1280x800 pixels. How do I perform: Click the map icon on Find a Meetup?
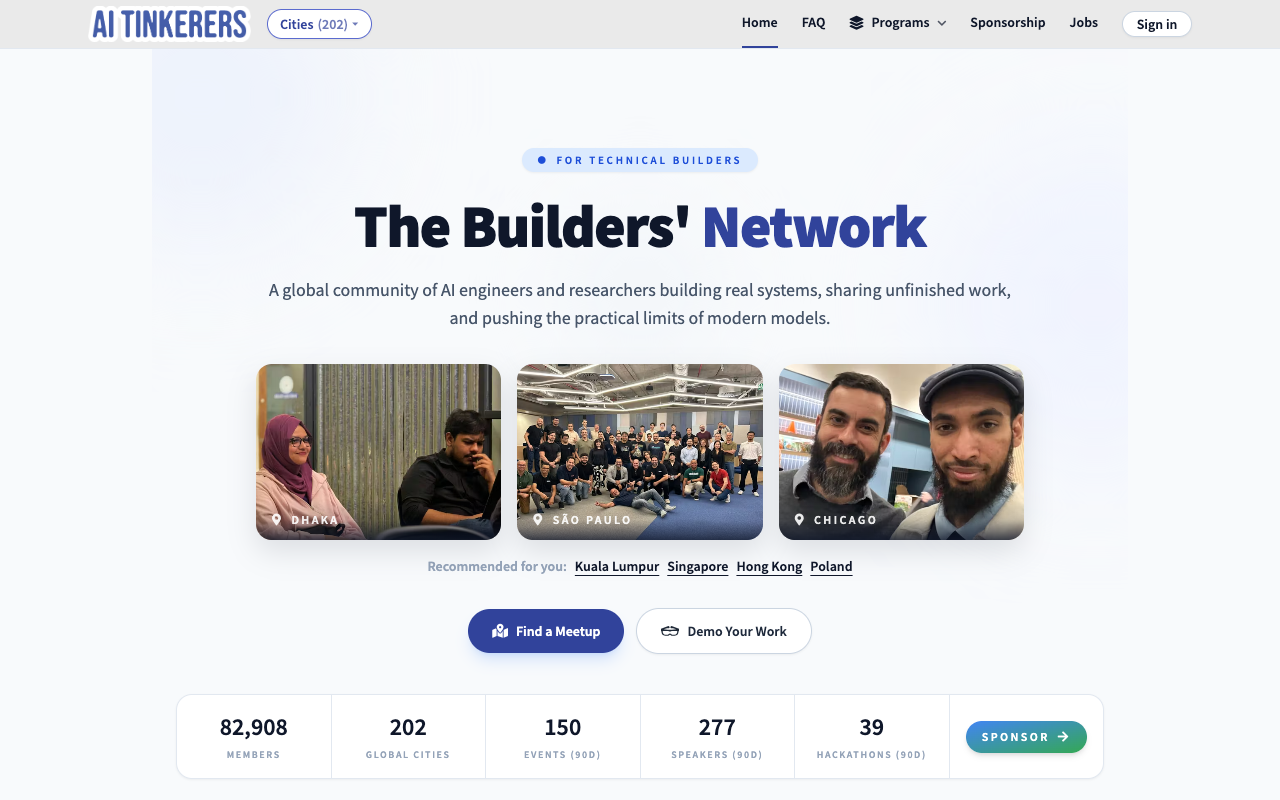click(x=500, y=631)
